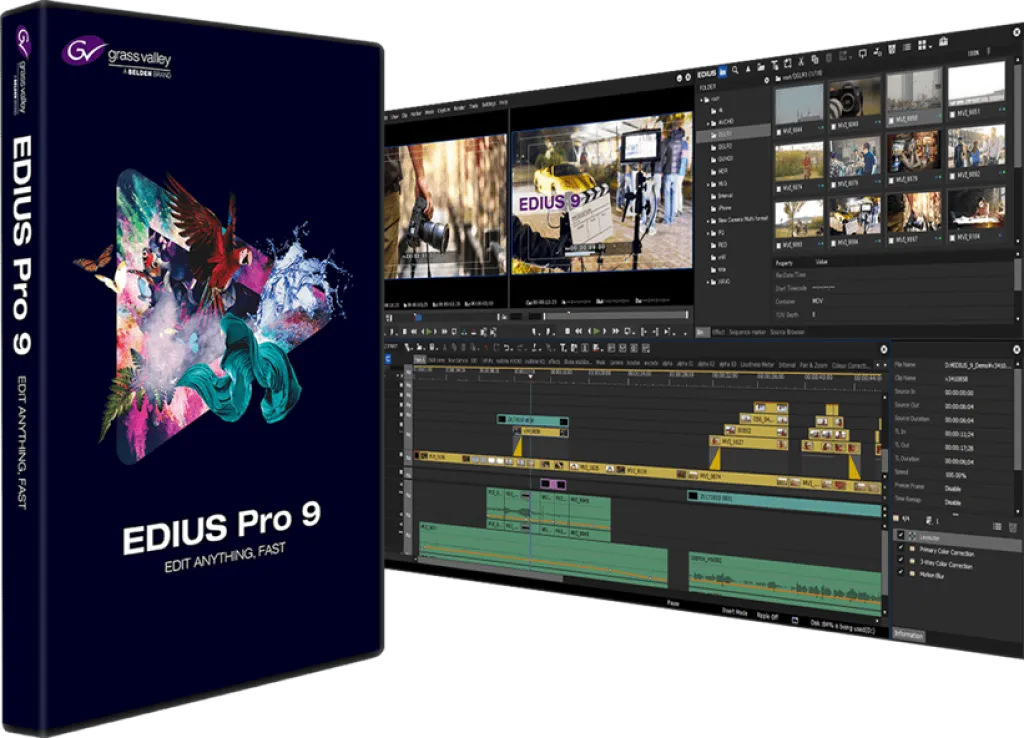Tick the checkbox beside clip MVI_9074
The width and height of the screenshot is (1024, 738).
tap(780, 187)
